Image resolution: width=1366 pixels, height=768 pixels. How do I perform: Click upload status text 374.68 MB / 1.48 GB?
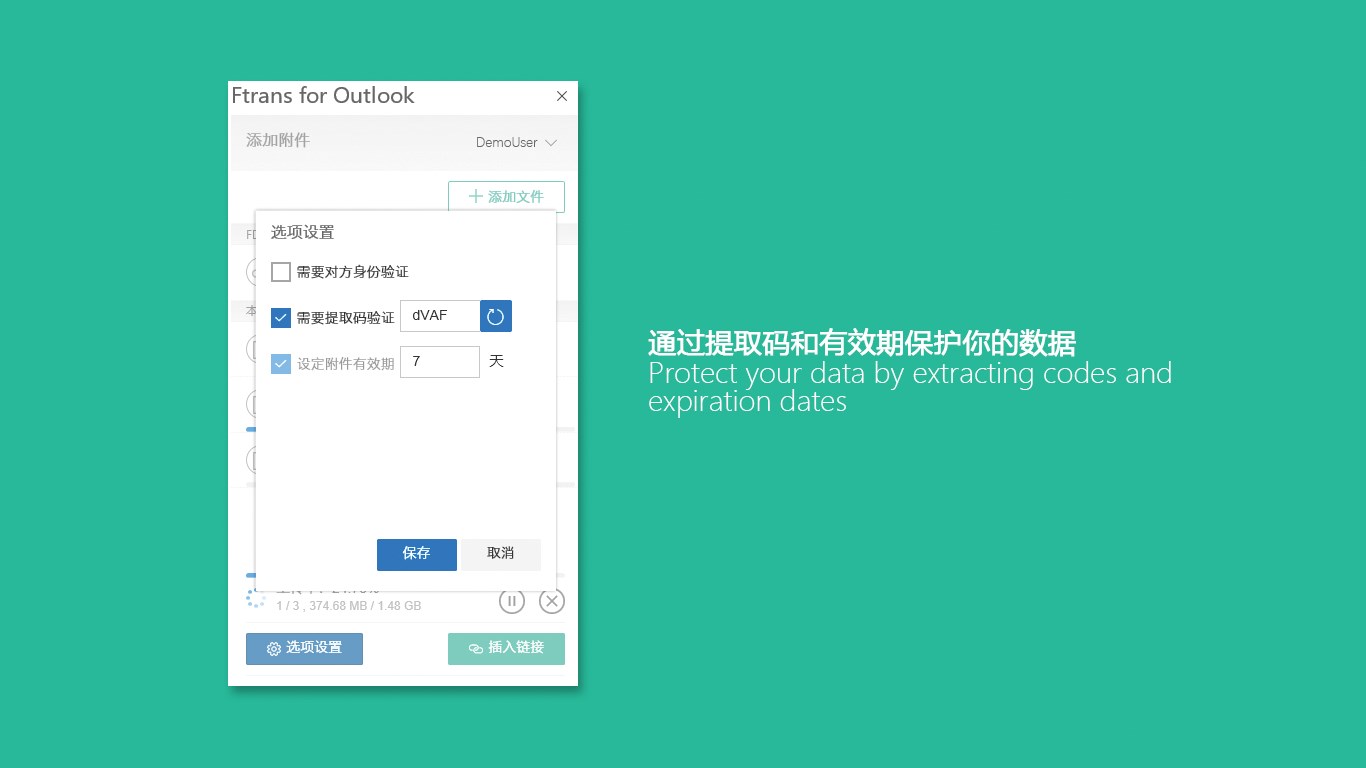tap(365, 606)
